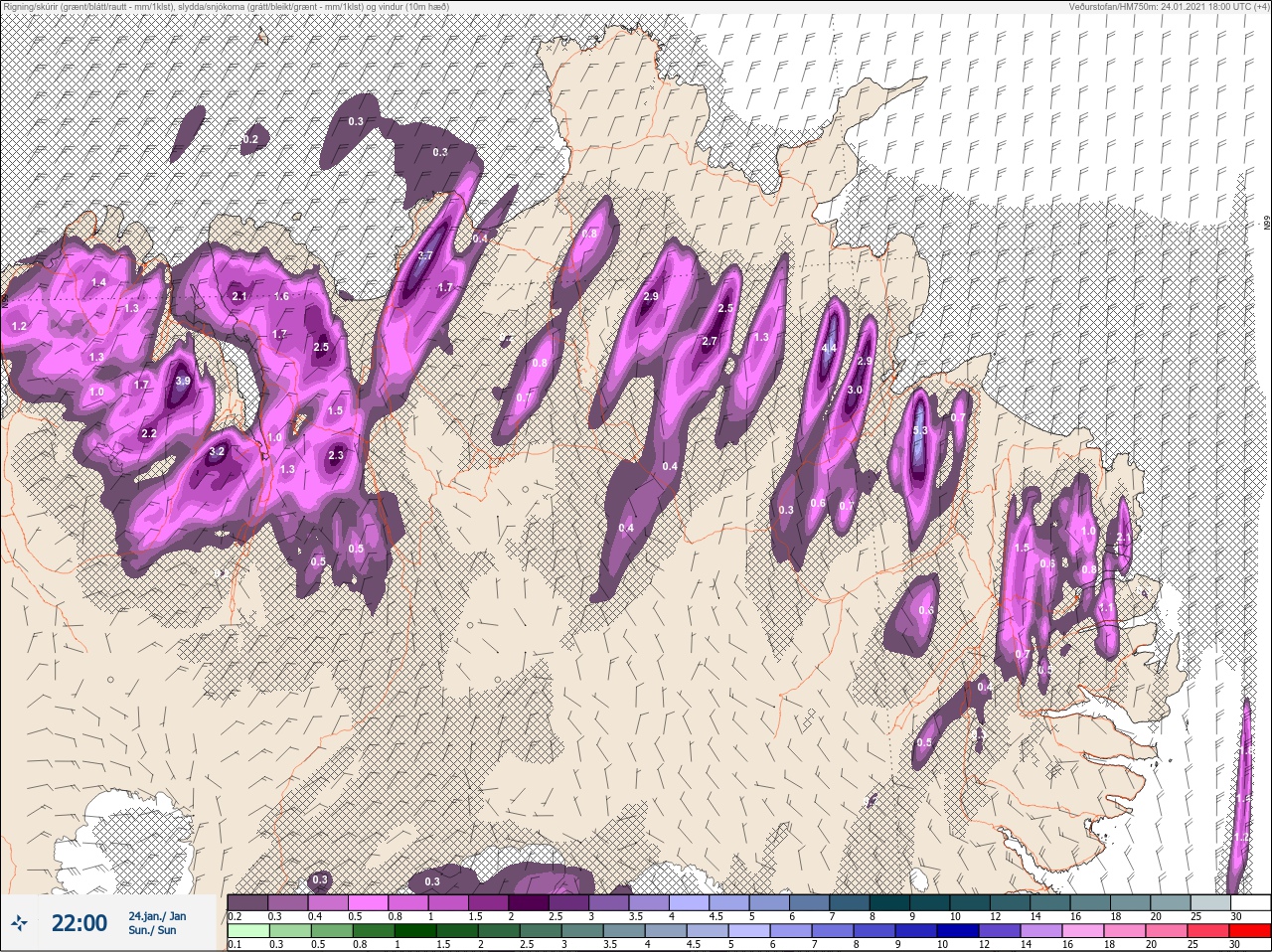Click the 3.0 precipitation value on the map
Image resolution: width=1272 pixels, height=952 pixels.
pos(855,391)
